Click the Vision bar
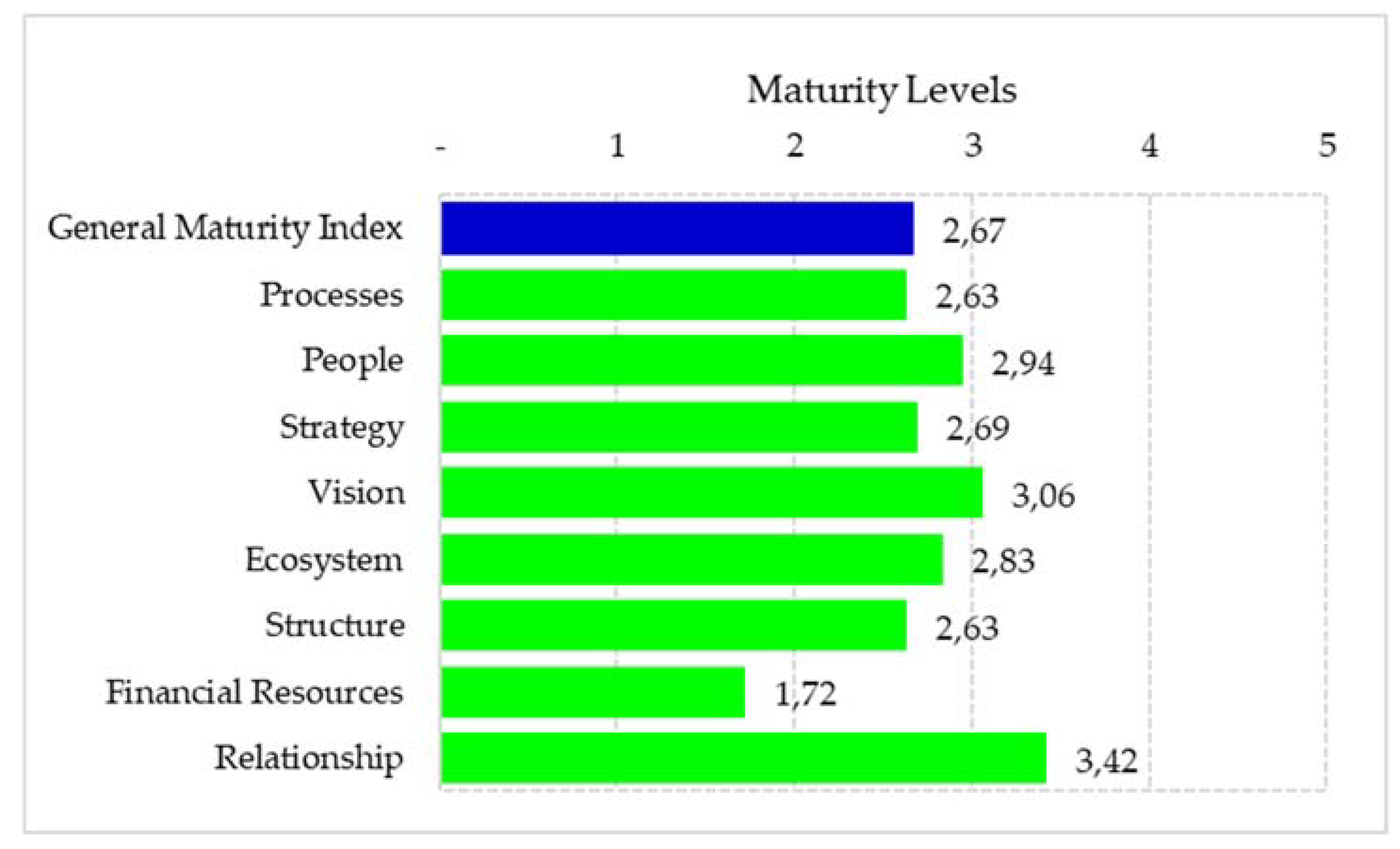Image resolution: width=1400 pixels, height=849 pixels. coord(712,493)
